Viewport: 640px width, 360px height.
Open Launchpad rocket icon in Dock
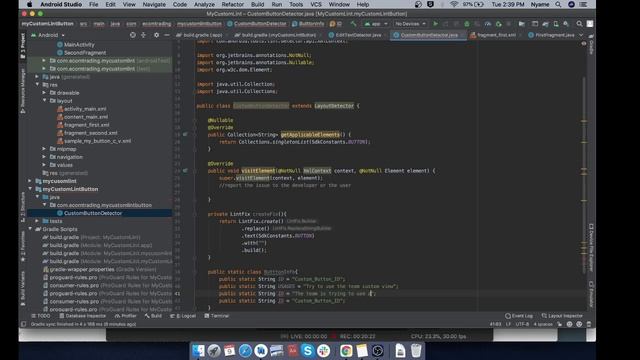click(214, 351)
